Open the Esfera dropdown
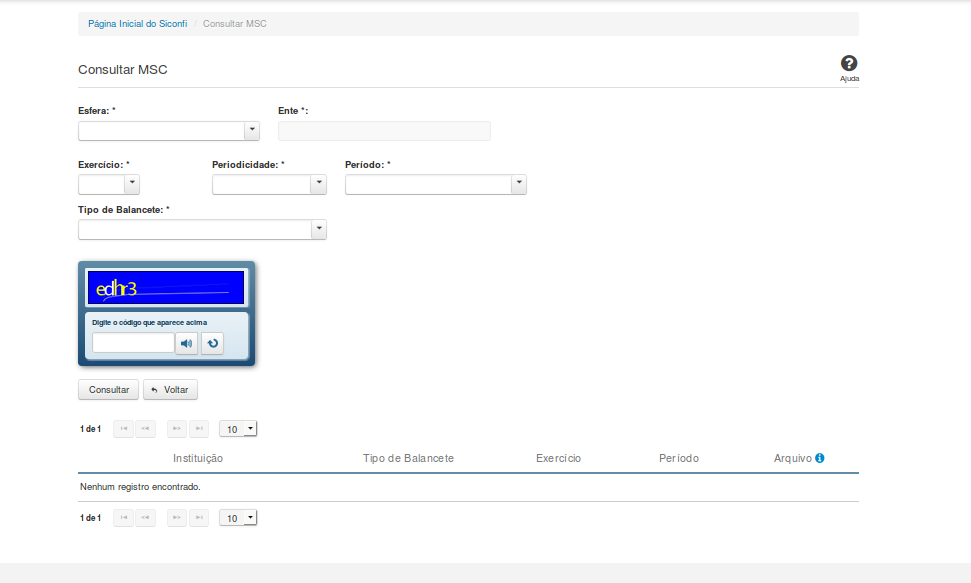The height and width of the screenshot is (583, 971). [252, 131]
